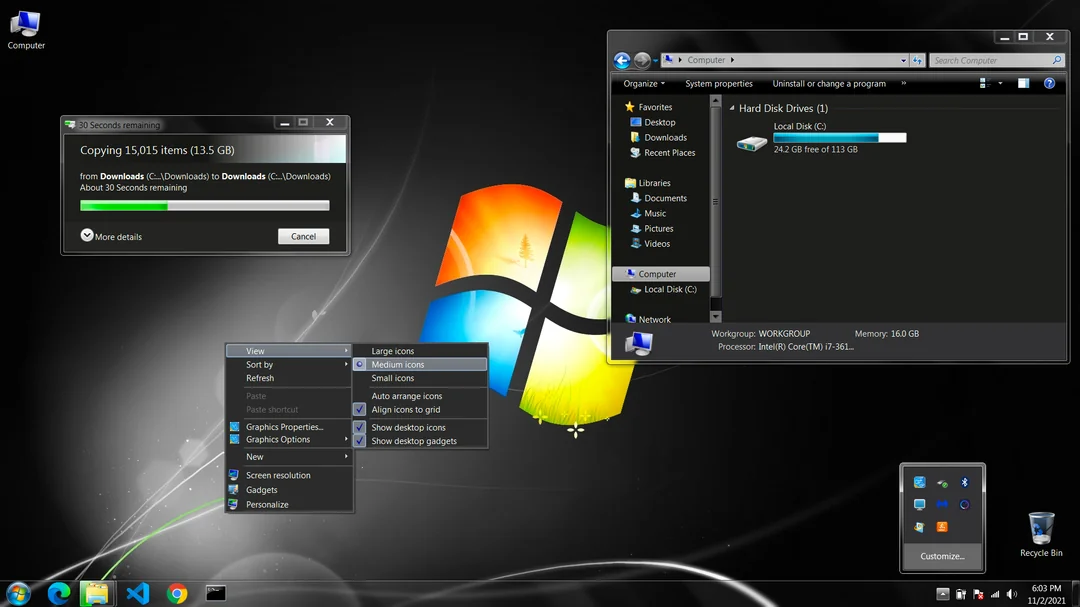1080x607 pixels.
Task: Click the Local Disk capacity bar
Action: pyautogui.click(x=840, y=138)
